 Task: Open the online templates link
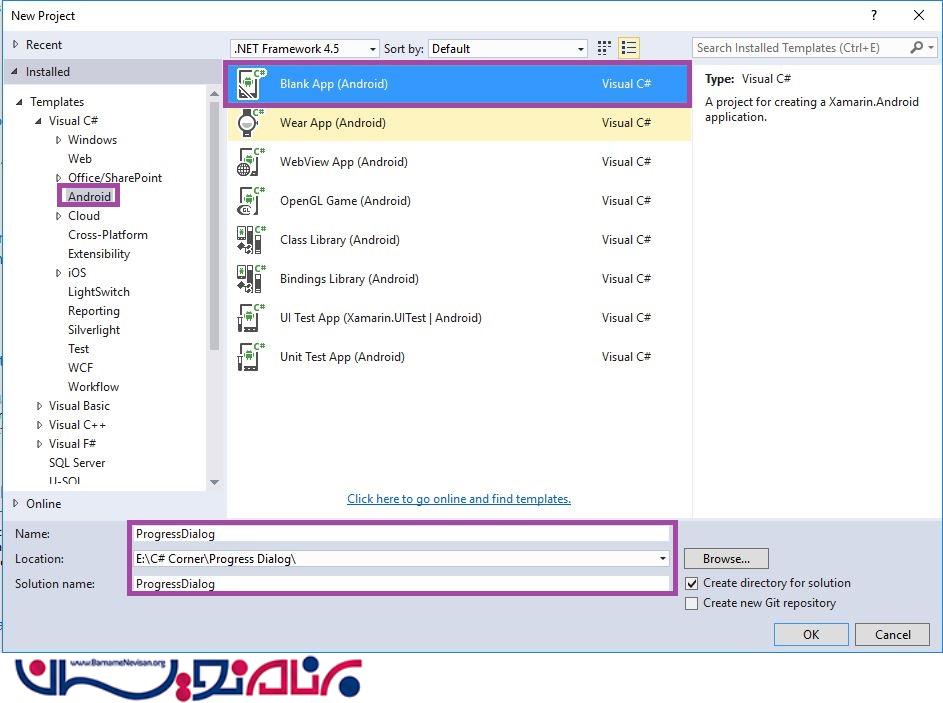459,499
